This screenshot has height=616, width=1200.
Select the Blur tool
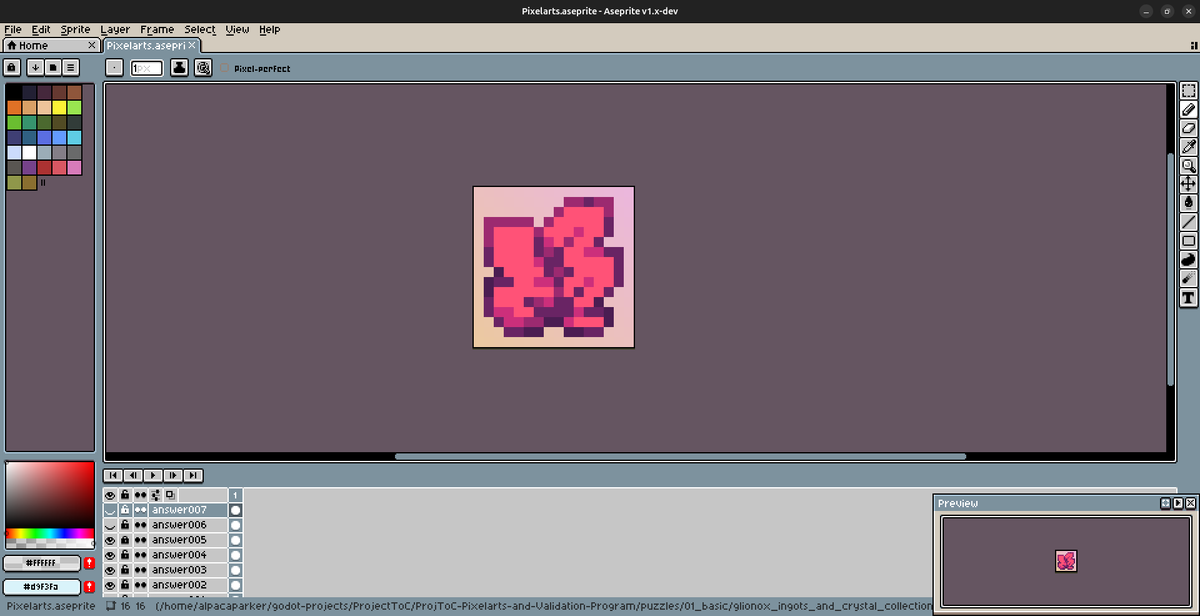[1188, 279]
